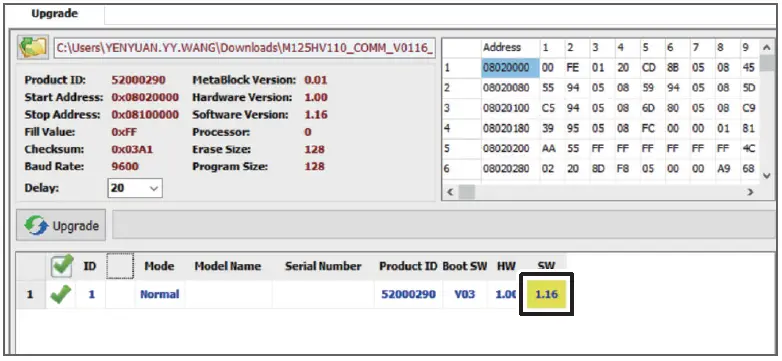Toggle the green checkmark for device row 1

[61, 294]
